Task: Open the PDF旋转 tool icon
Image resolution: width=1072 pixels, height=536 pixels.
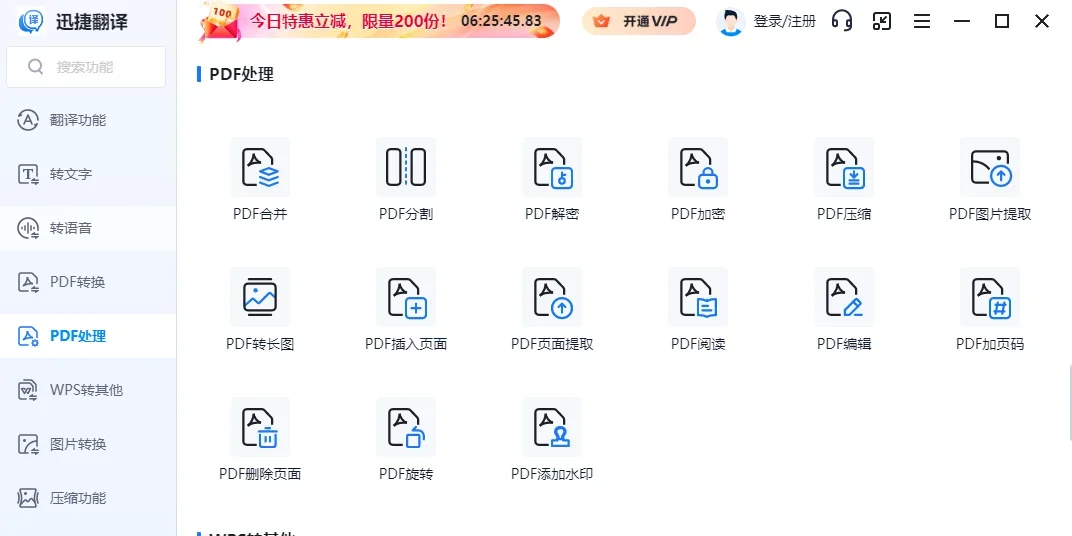Action: tap(406, 427)
